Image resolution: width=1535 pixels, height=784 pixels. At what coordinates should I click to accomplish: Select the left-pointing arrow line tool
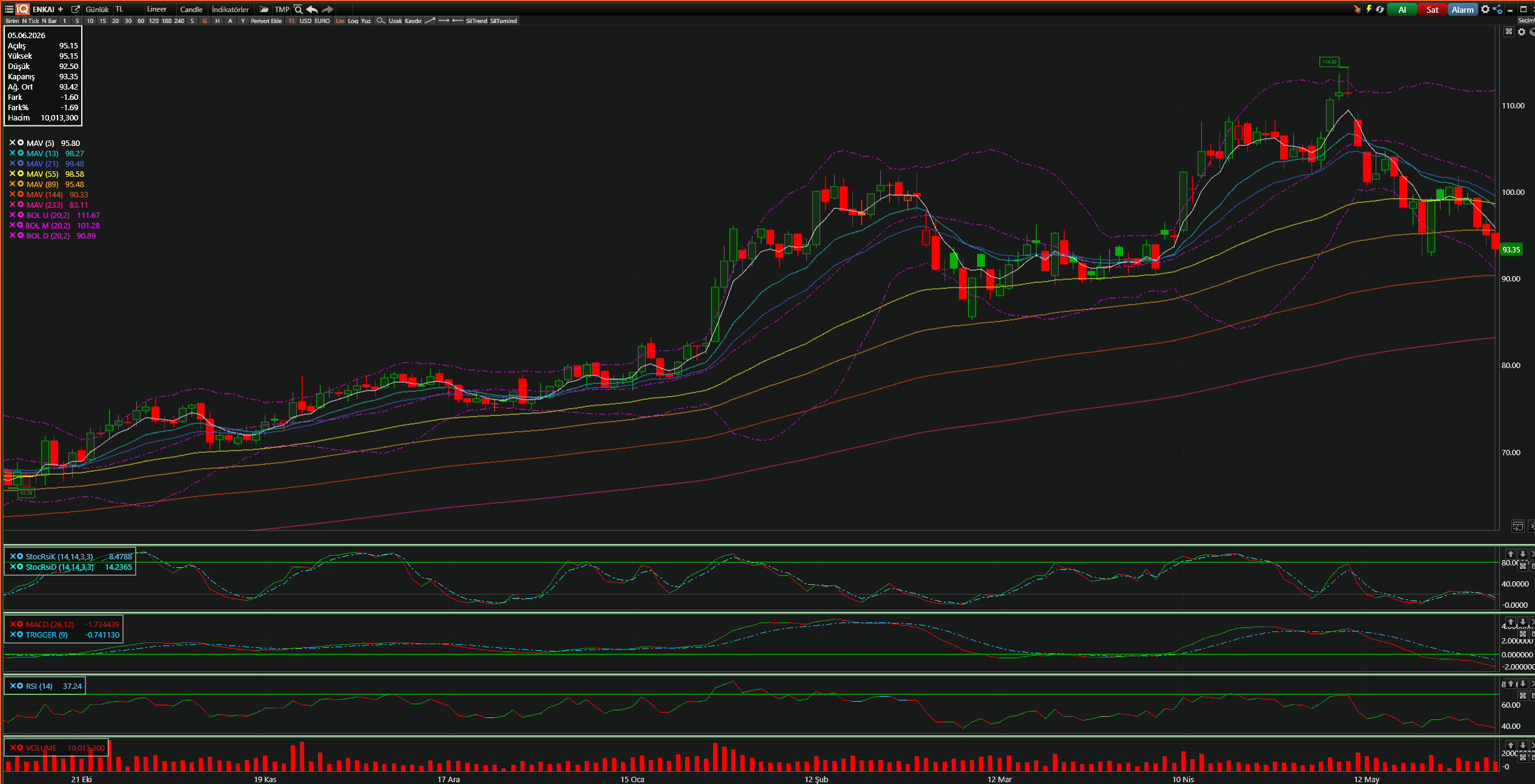tap(457, 21)
